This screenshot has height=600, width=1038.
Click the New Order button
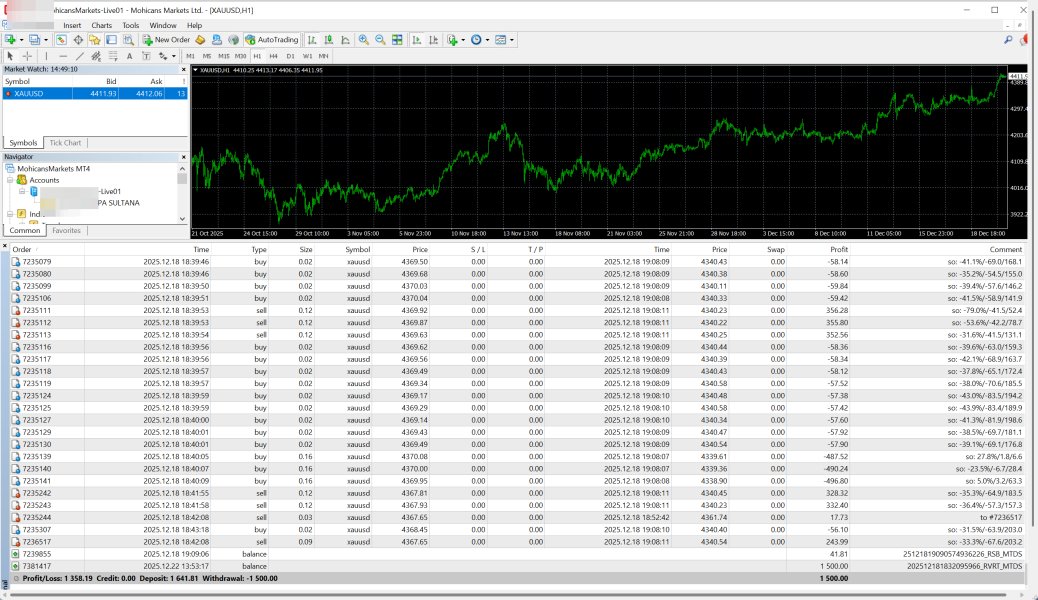(166, 40)
